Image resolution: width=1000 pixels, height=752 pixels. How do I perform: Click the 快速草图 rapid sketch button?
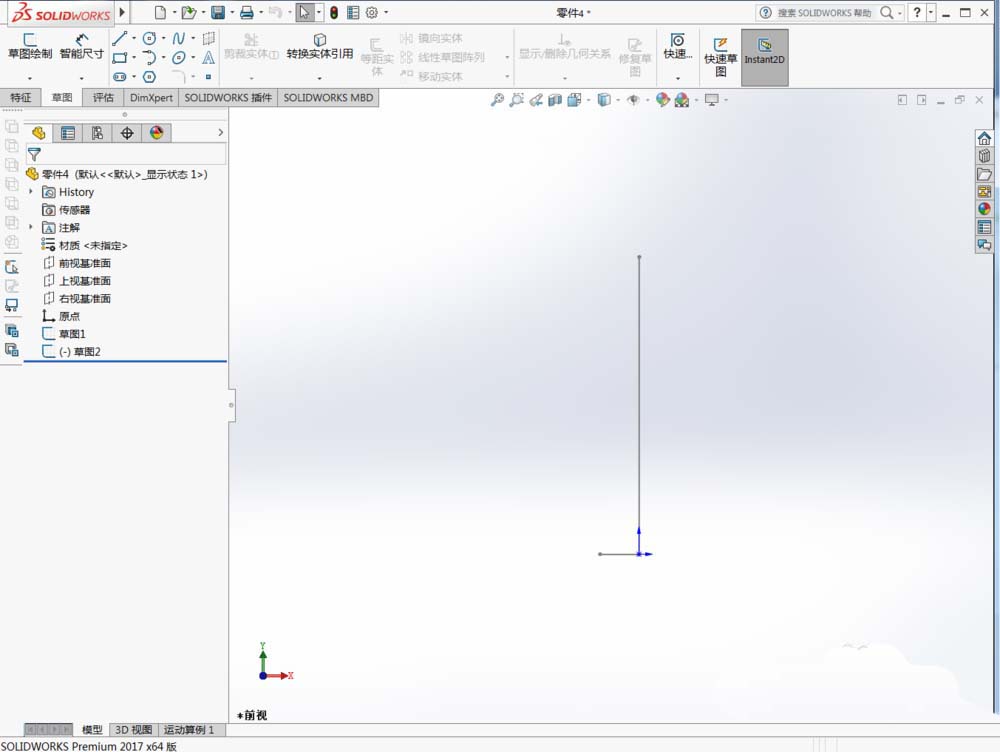click(720, 57)
